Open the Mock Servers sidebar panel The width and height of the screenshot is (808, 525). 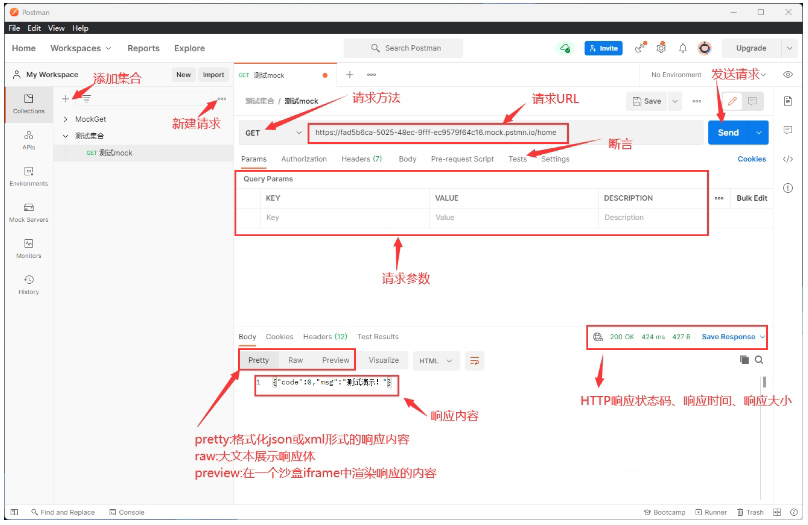[x=28, y=211]
